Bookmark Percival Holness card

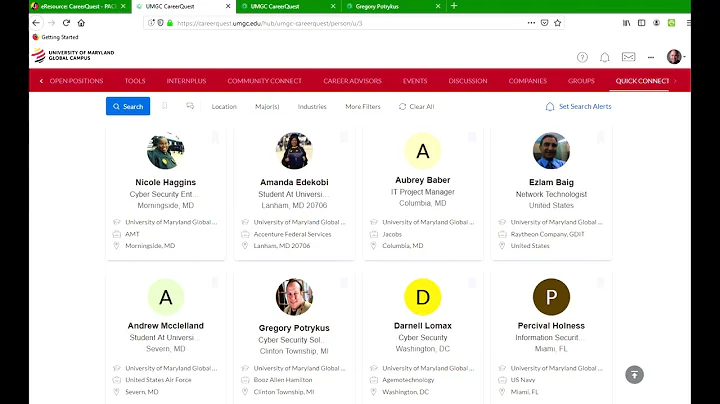601,282
